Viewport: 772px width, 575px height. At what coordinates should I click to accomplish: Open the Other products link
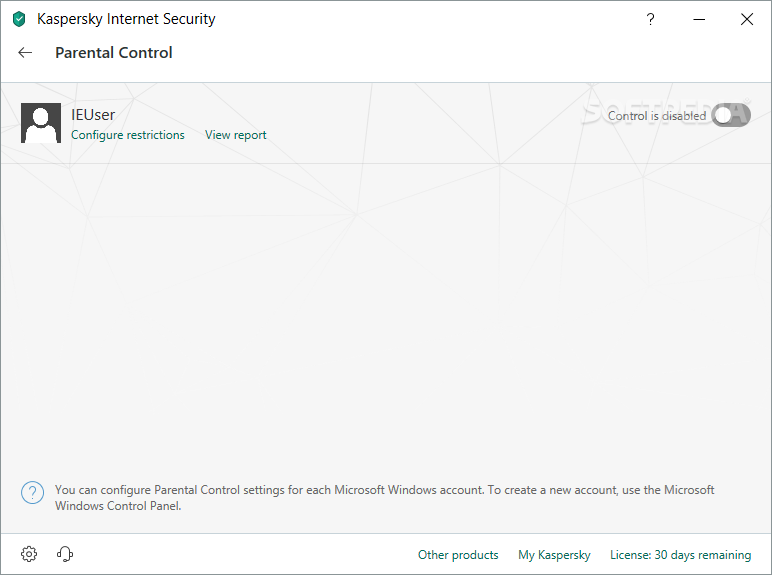coord(458,555)
